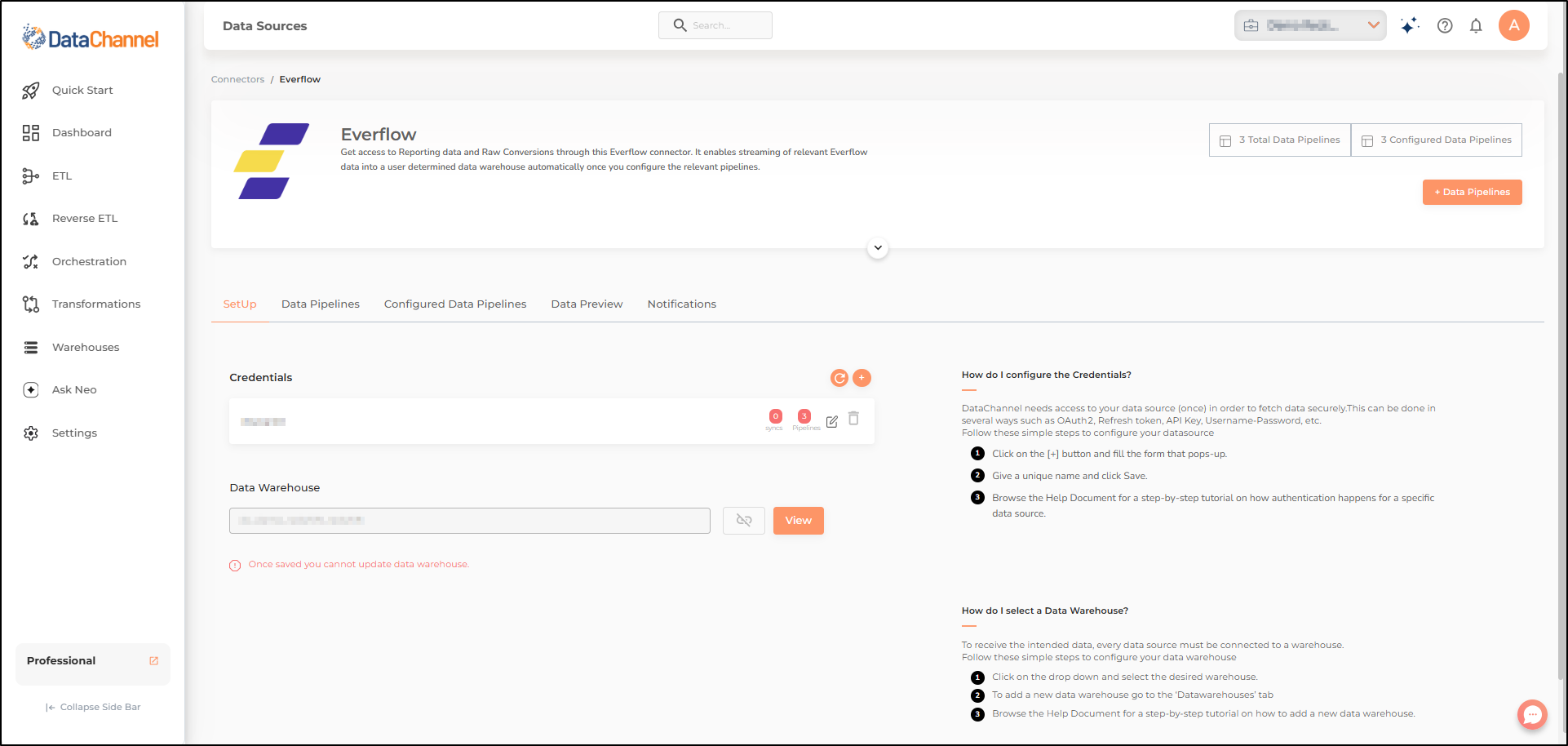Image resolution: width=1568 pixels, height=746 pixels.
Task: Expand the Everflow header card chevron
Action: click(x=878, y=248)
